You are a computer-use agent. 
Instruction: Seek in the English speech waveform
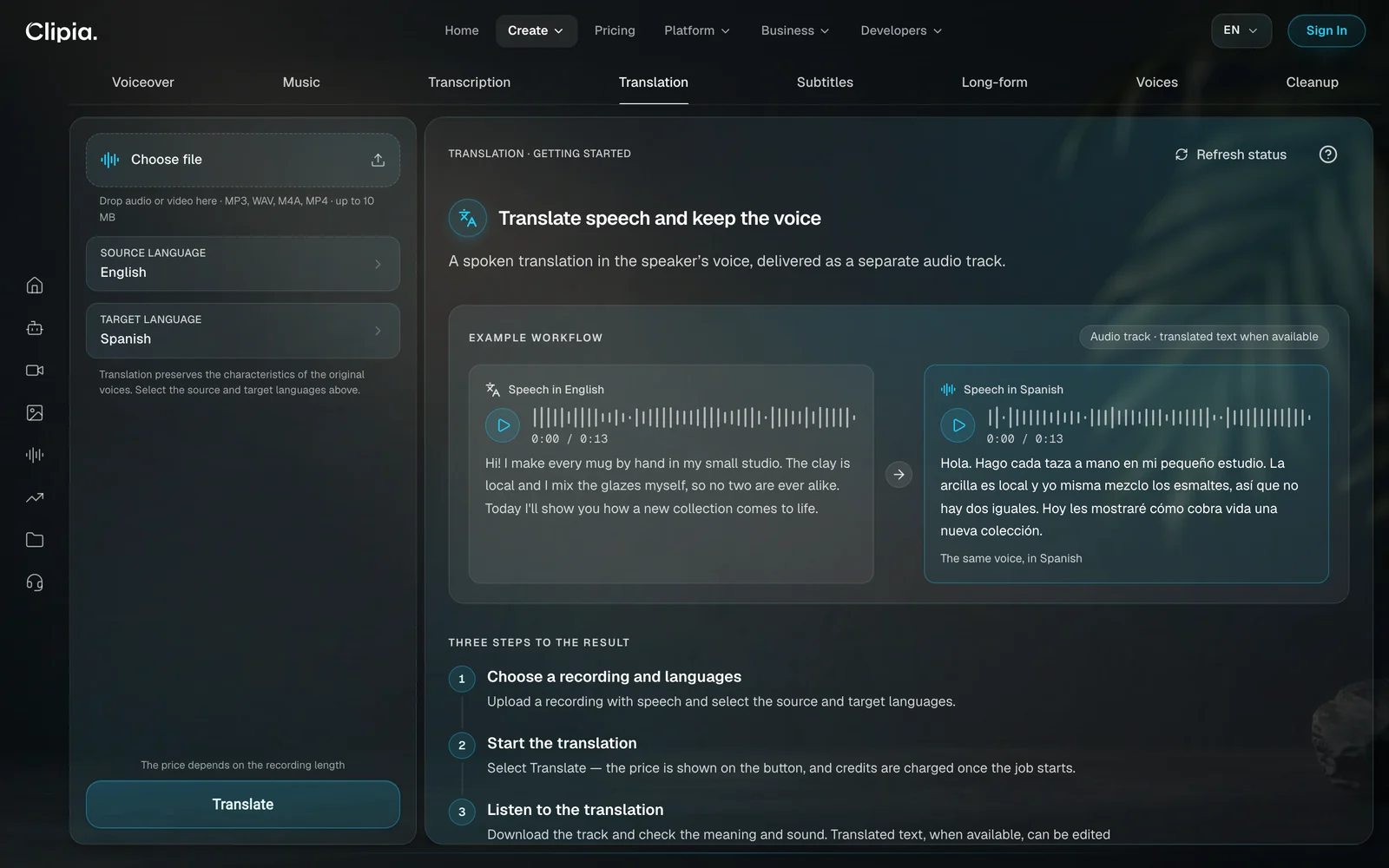(694, 418)
